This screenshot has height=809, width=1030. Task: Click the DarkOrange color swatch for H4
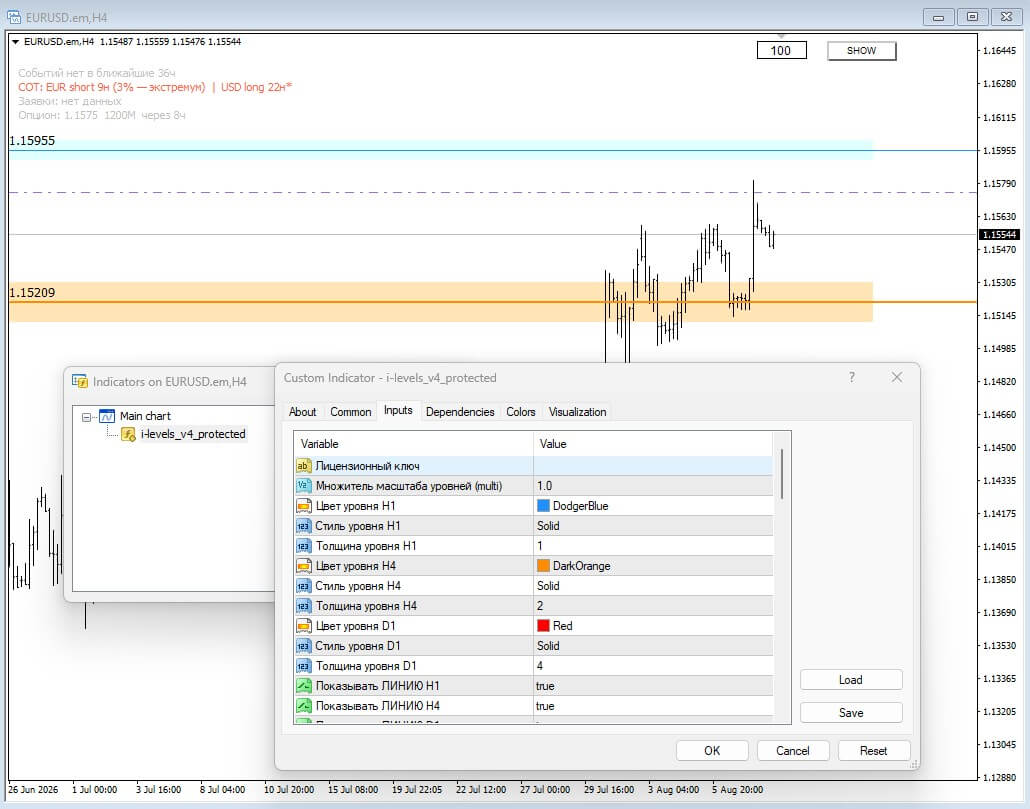[x=543, y=565]
